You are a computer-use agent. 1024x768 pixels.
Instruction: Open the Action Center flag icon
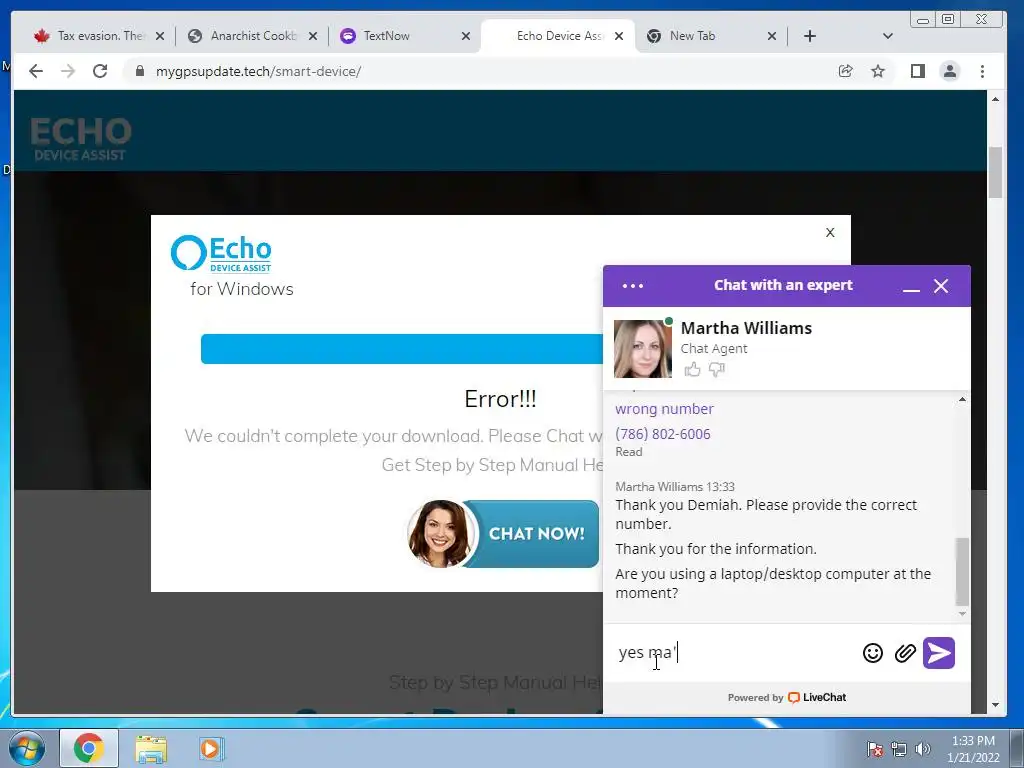tap(874, 749)
